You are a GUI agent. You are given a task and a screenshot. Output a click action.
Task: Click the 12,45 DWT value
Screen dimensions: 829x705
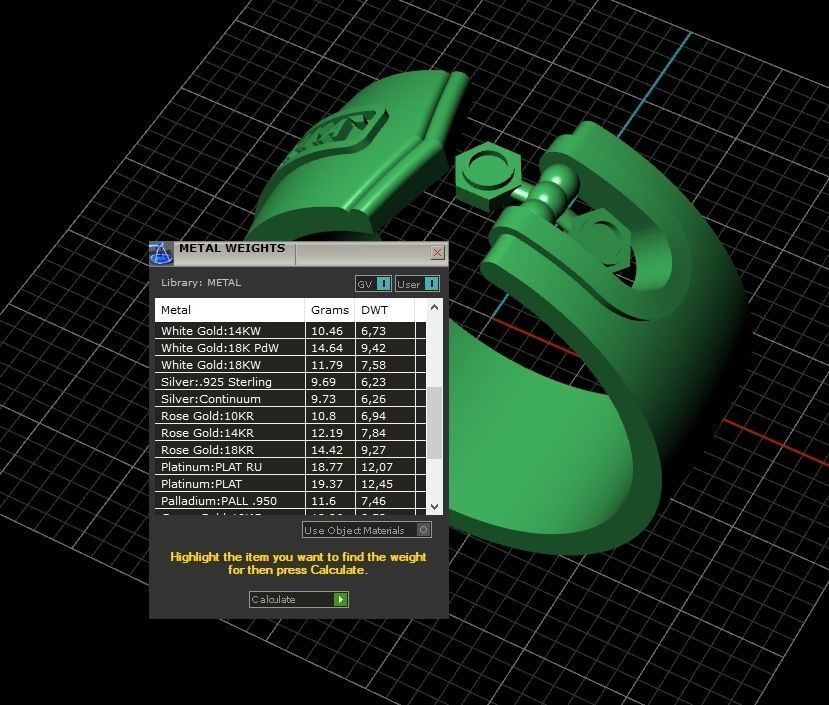pos(377,484)
